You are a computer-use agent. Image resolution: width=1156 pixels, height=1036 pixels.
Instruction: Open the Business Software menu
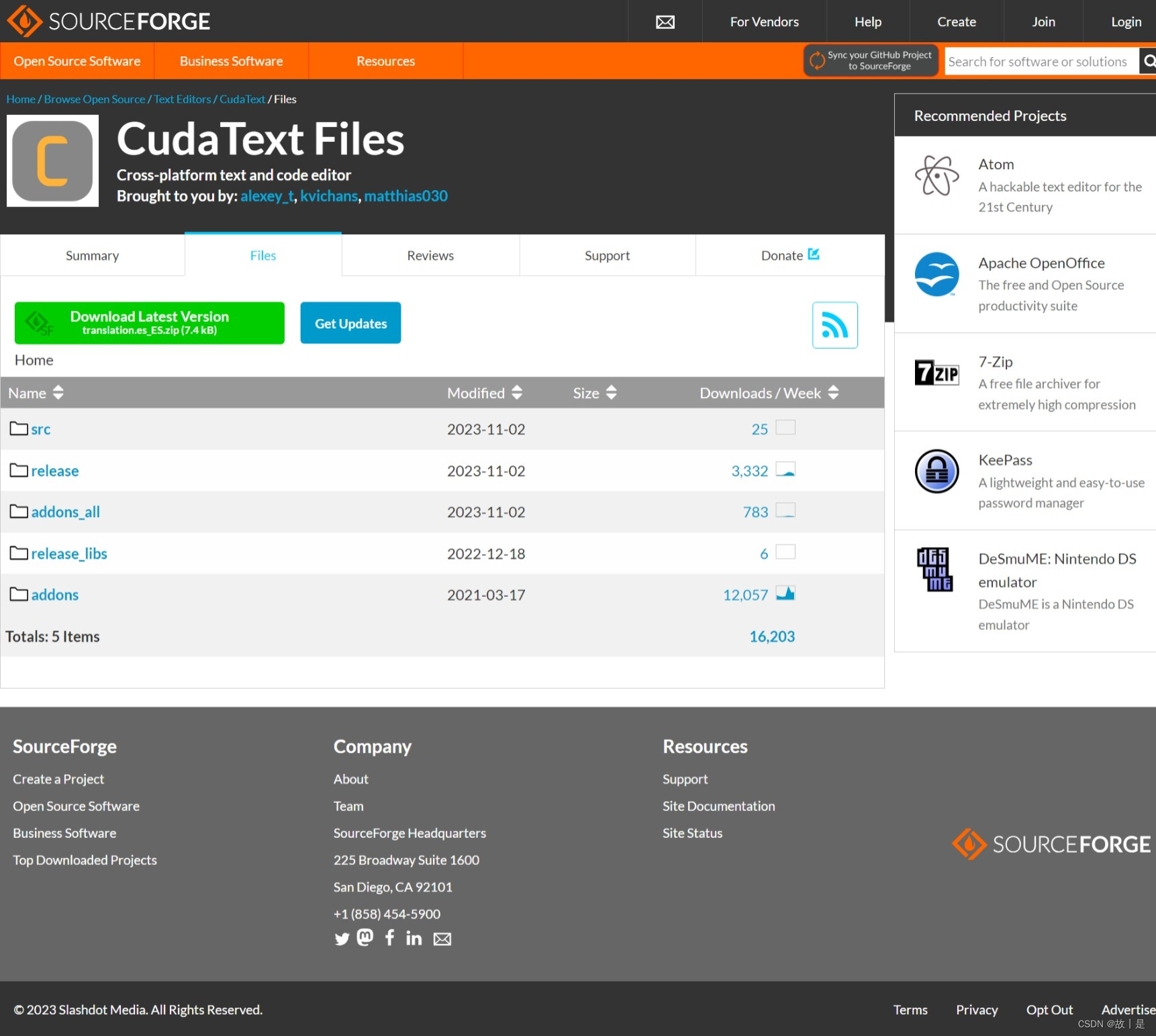coord(232,61)
